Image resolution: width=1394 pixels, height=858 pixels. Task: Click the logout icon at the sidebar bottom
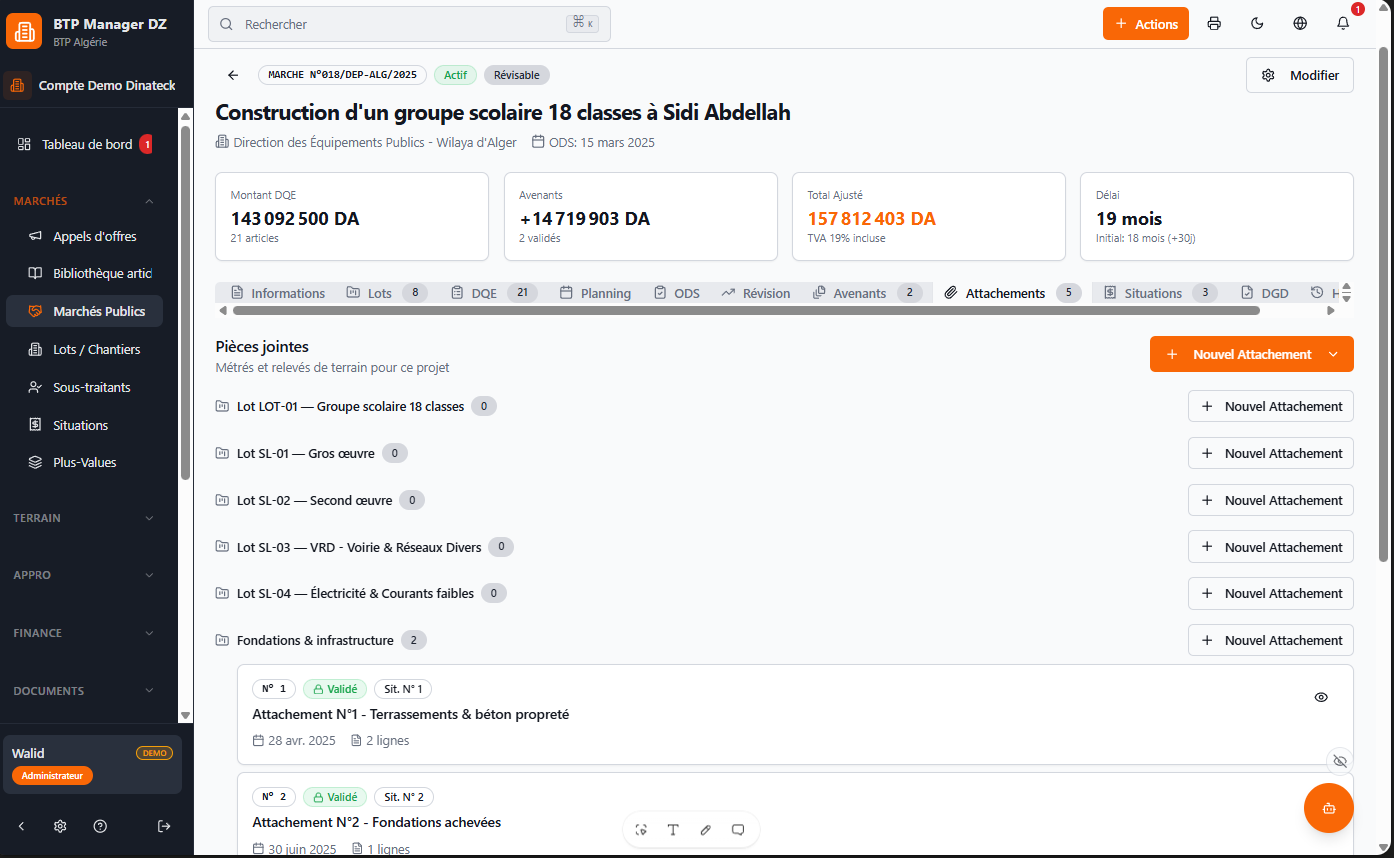pyautogui.click(x=164, y=826)
